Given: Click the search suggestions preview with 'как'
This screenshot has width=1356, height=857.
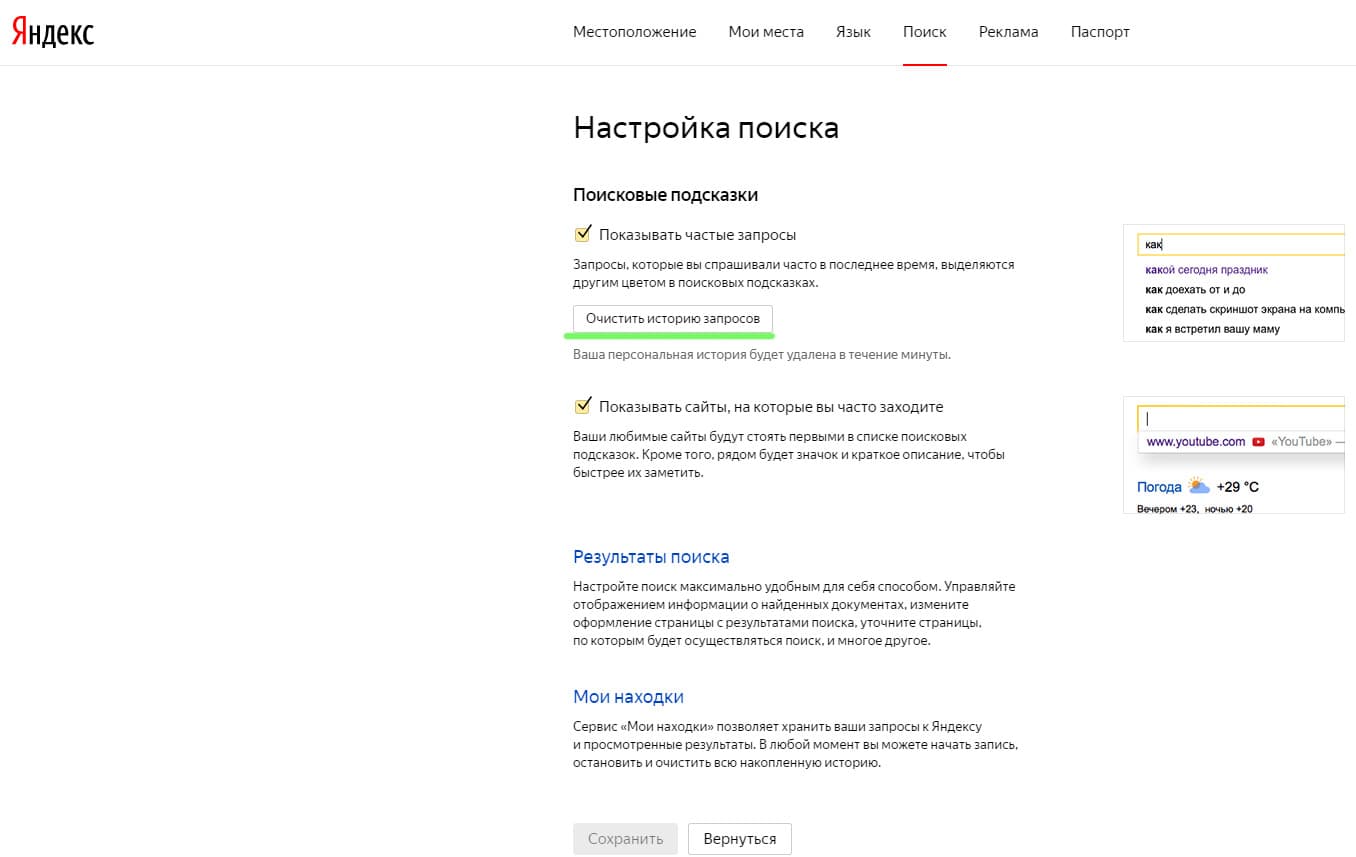Looking at the screenshot, I should [1234, 283].
